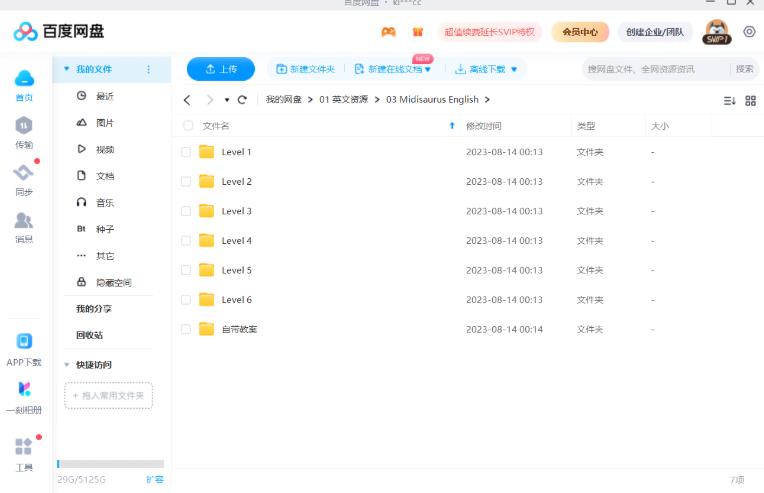Open the Transfer (传输) sidebar icon
764x493 pixels.
click(x=23, y=125)
